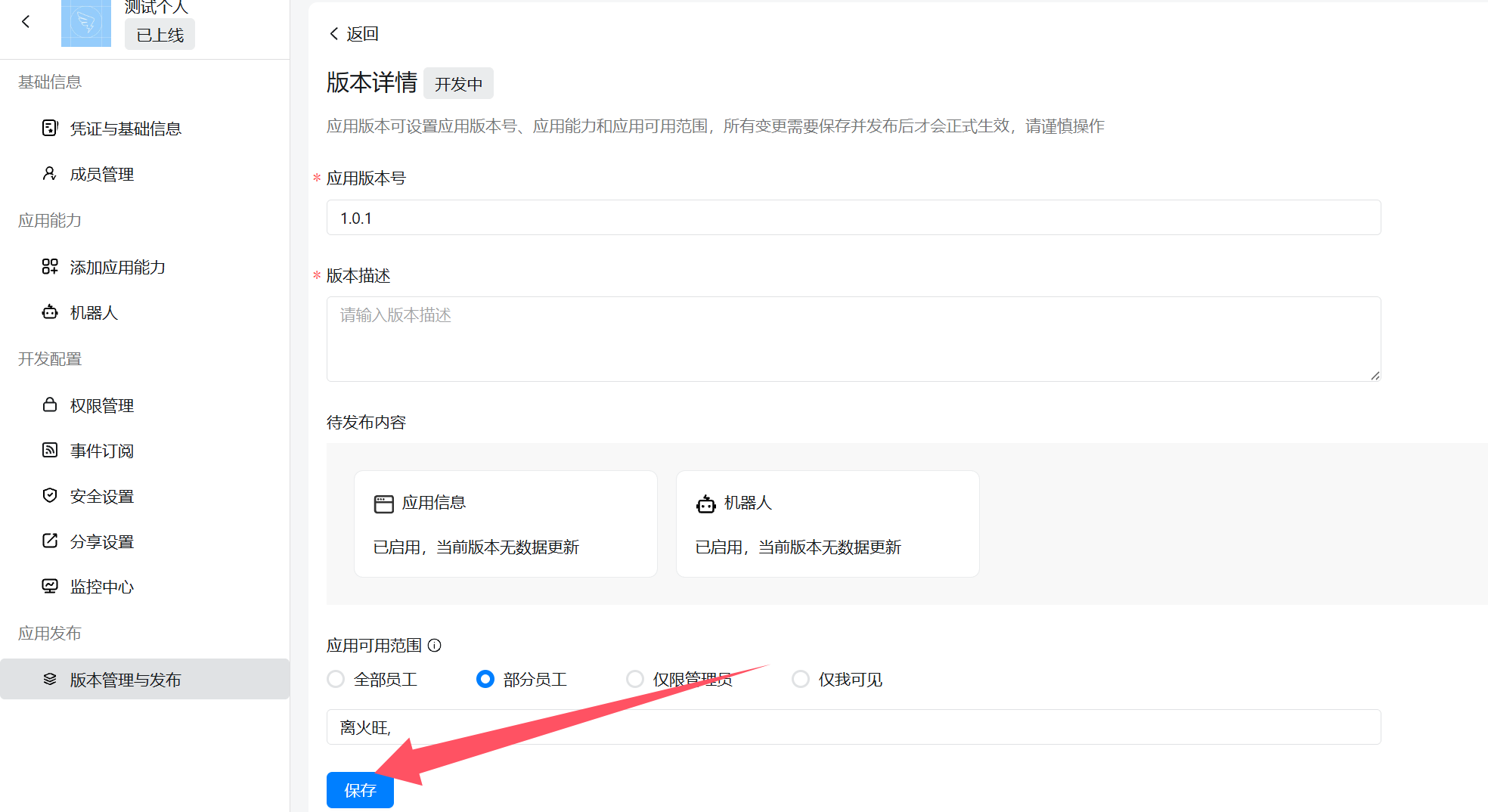Click the 返回 link at the top
The height and width of the screenshot is (812, 1488).
(x=354, y=34)
